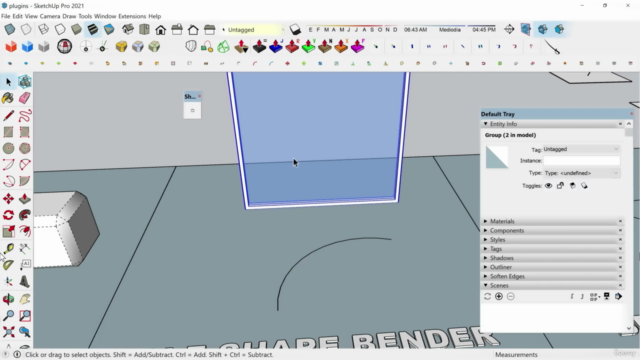This screenshot has height=360, width=640.
Task: Click the shadow month date slider
Action: click(353, 29)
